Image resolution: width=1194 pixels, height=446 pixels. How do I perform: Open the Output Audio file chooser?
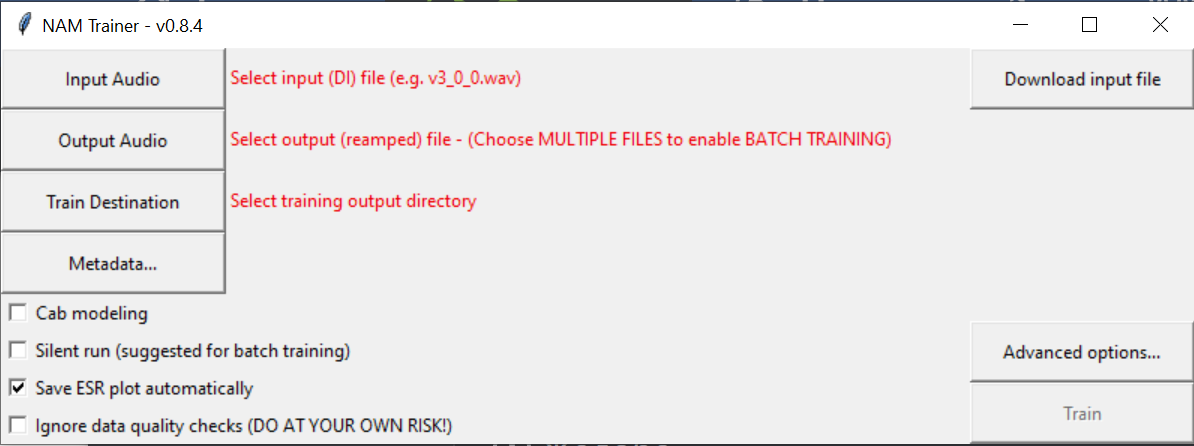(113, 141)
